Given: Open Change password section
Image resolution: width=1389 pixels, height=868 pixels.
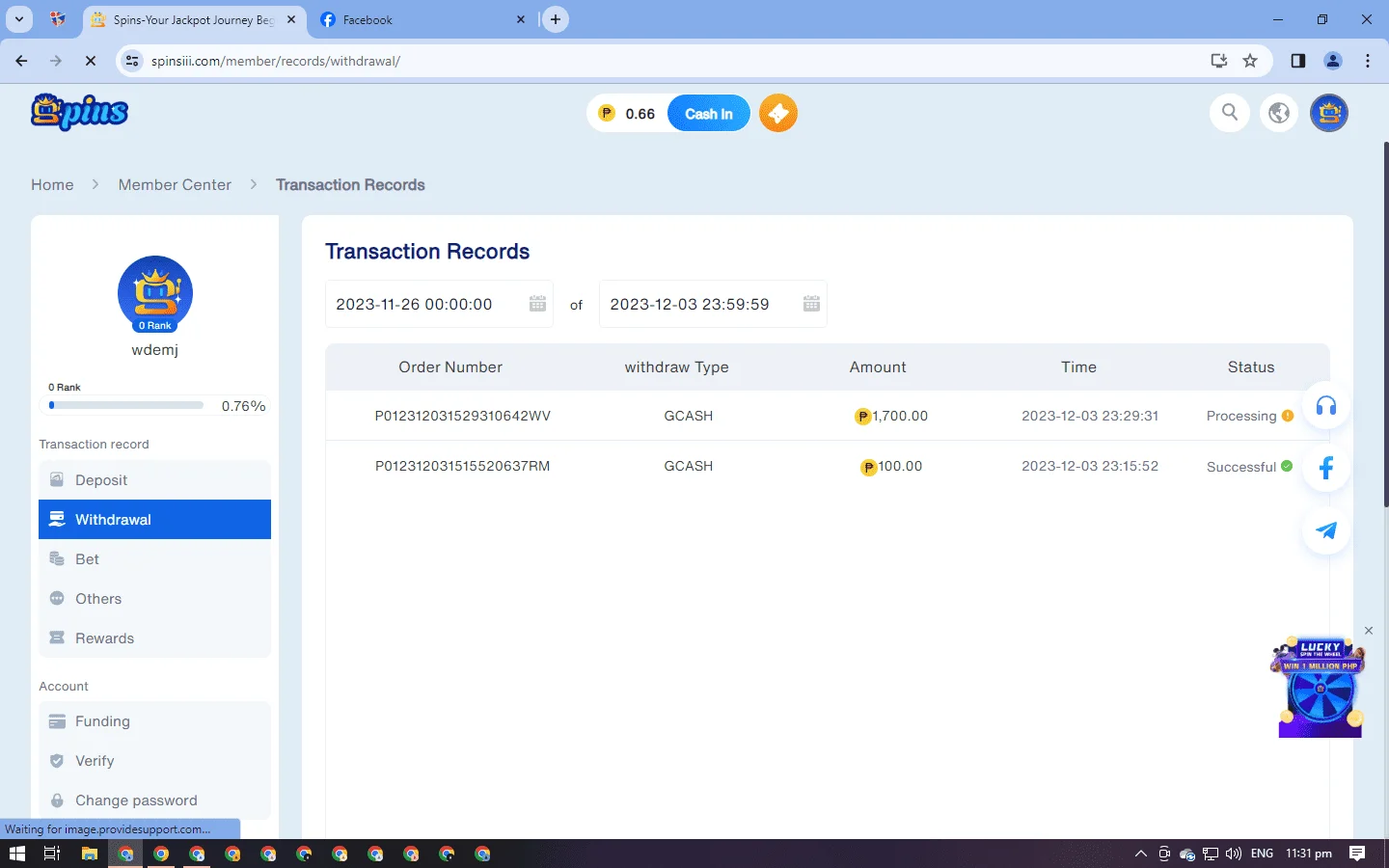Looking at the screenshot, I should pyautogui.click(x=154, y=800).
